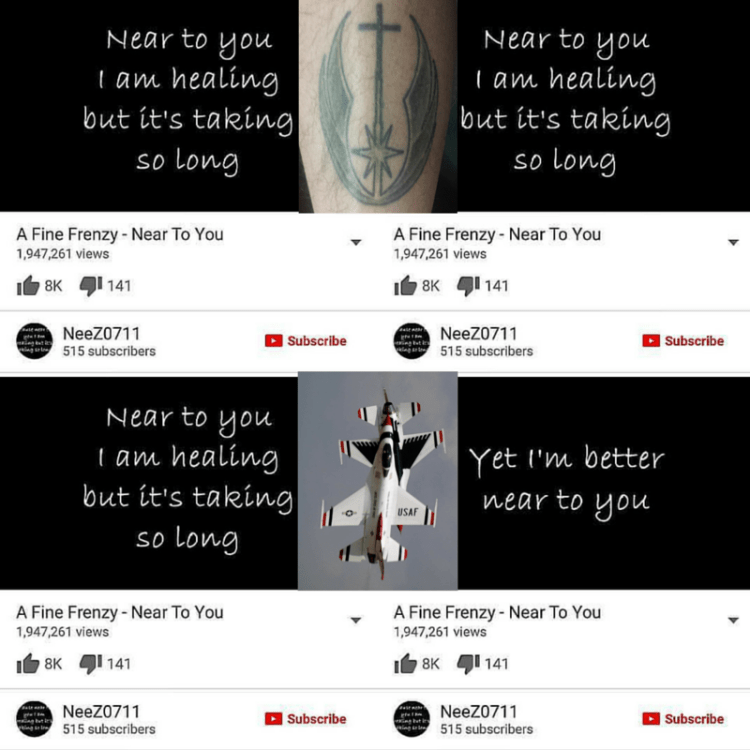The height and width of the screenshot is (750, 750).
Task: Dislike the bottom-left video
Action: click(x=91, y=664)
